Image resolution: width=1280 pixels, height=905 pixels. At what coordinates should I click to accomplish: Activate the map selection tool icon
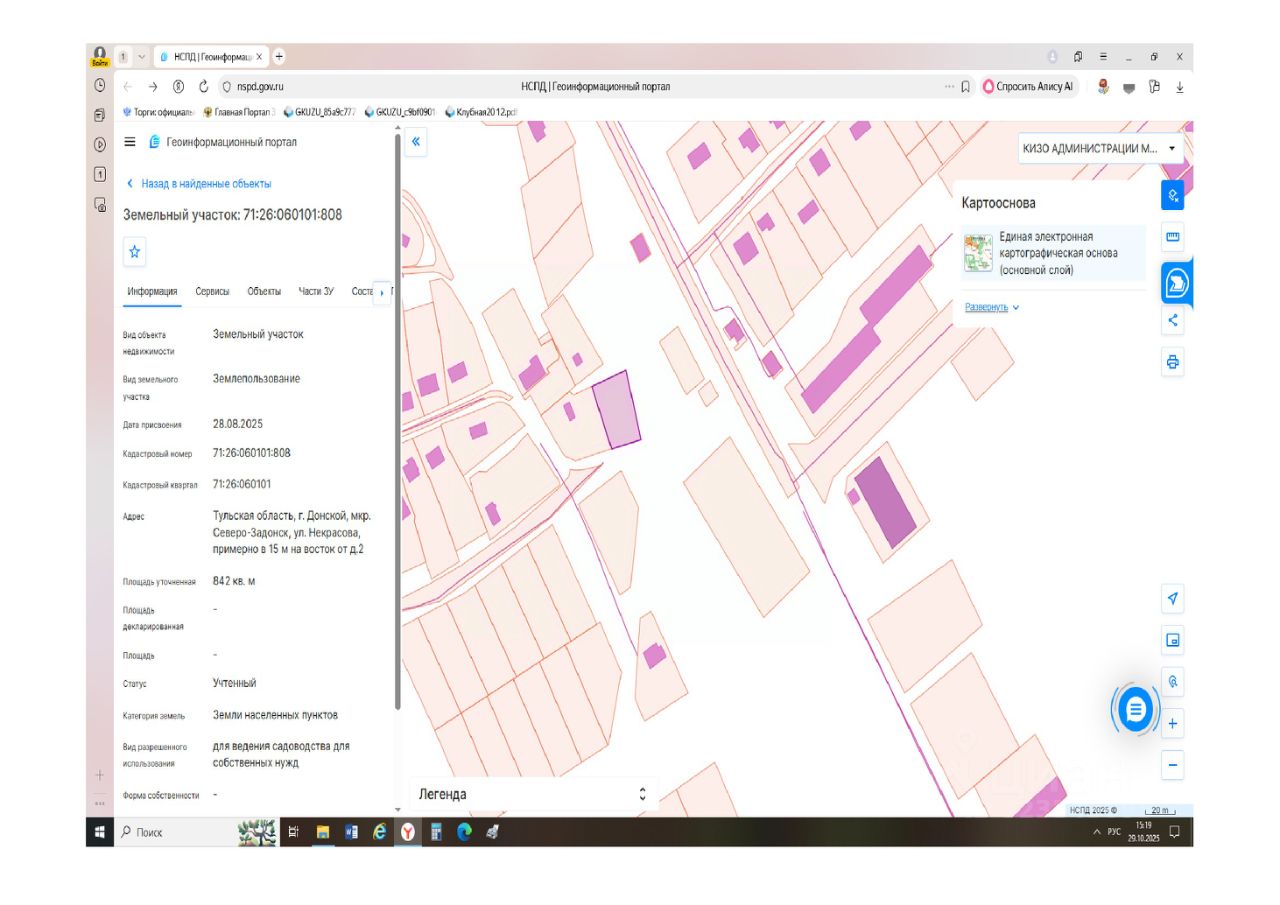click(x=1173, y=195)
